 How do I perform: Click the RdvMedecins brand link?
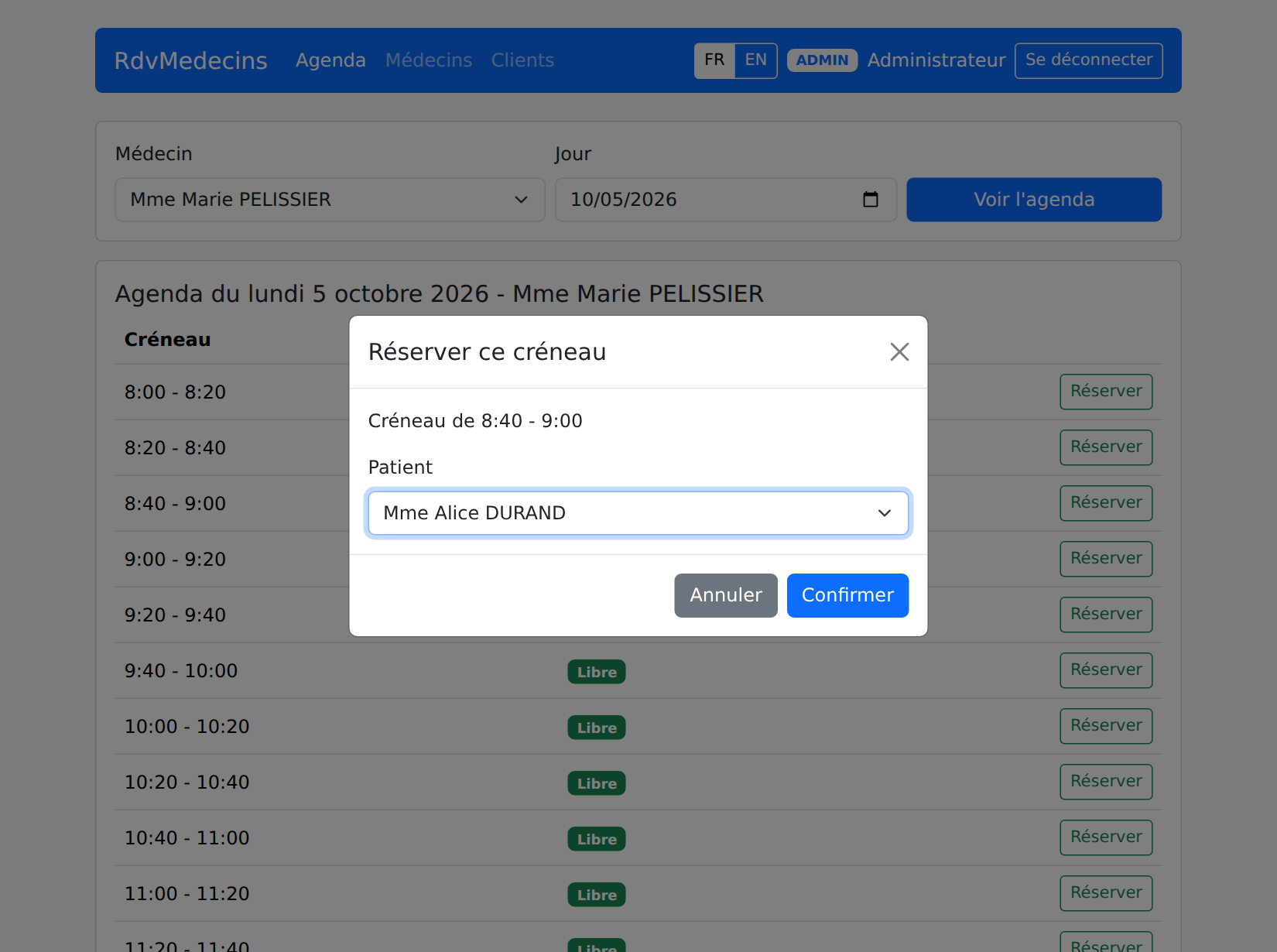coord(191,60)
